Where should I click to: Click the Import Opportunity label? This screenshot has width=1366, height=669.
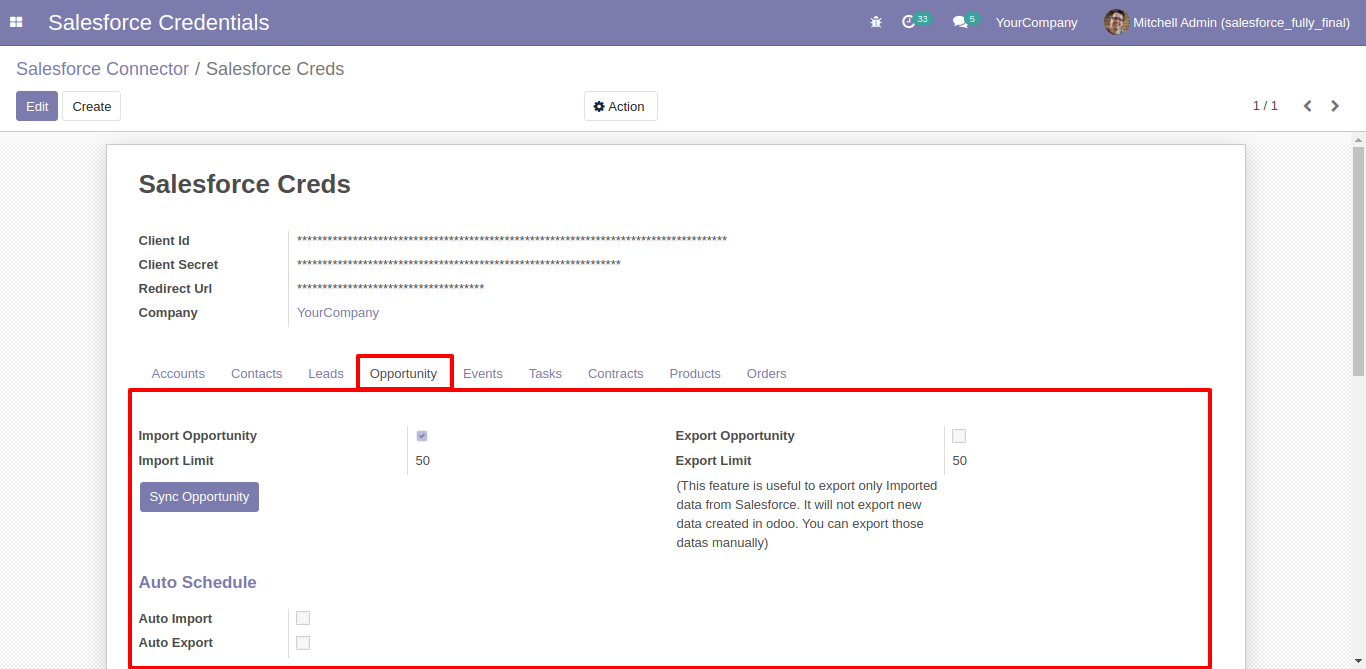(198, 436)
